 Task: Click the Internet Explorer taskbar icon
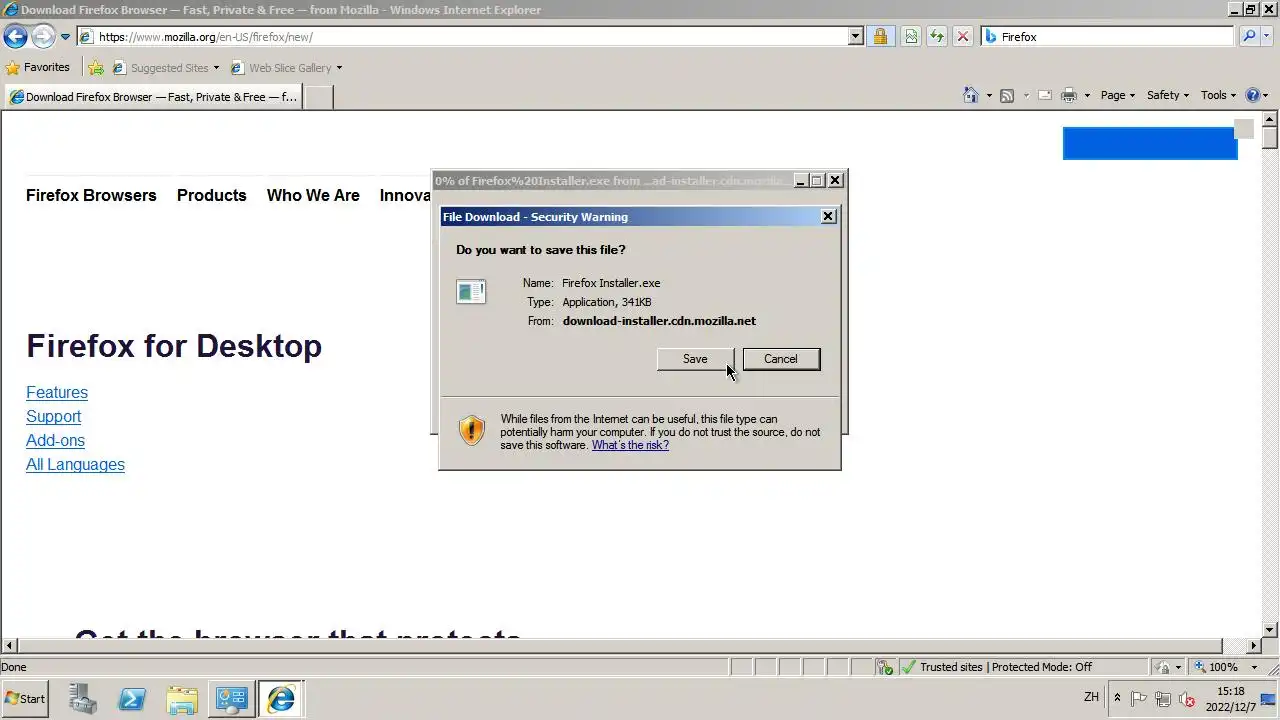(x=281, y=699)
